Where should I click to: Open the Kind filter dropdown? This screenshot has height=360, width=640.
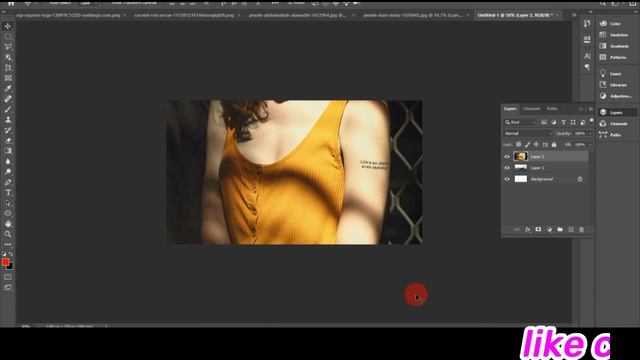click(x=520, y=122)
